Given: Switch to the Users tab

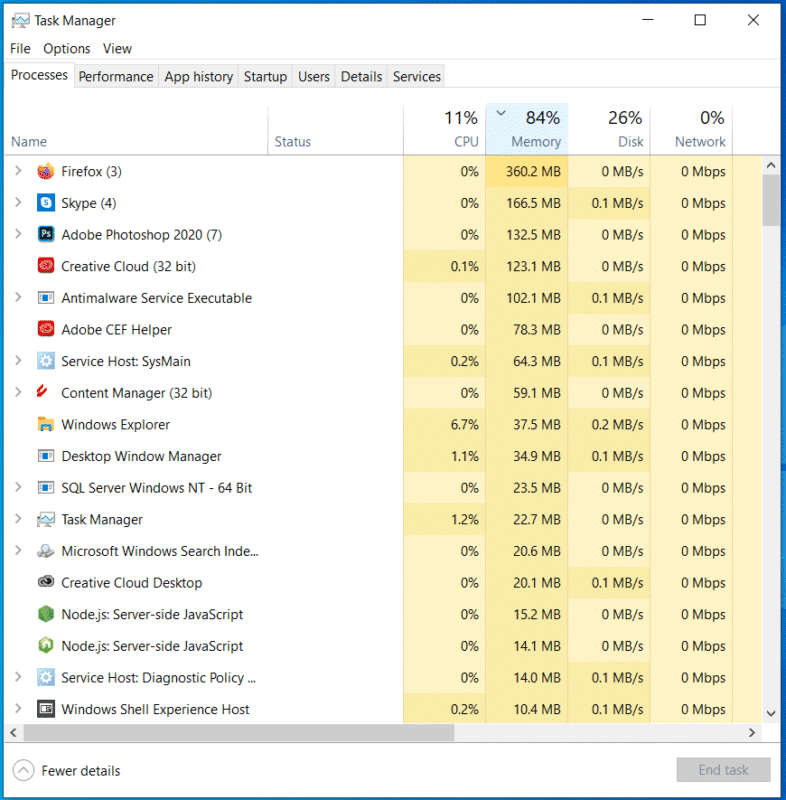Looking at the screenshot, I should pyautogui.click(x=314, y=77).
